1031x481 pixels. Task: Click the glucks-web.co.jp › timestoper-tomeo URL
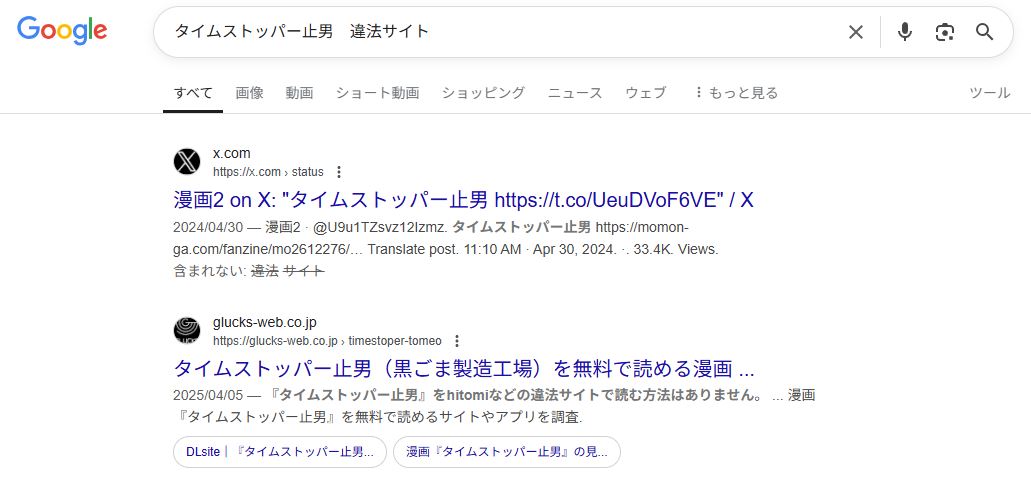click(x=327, y=341)
